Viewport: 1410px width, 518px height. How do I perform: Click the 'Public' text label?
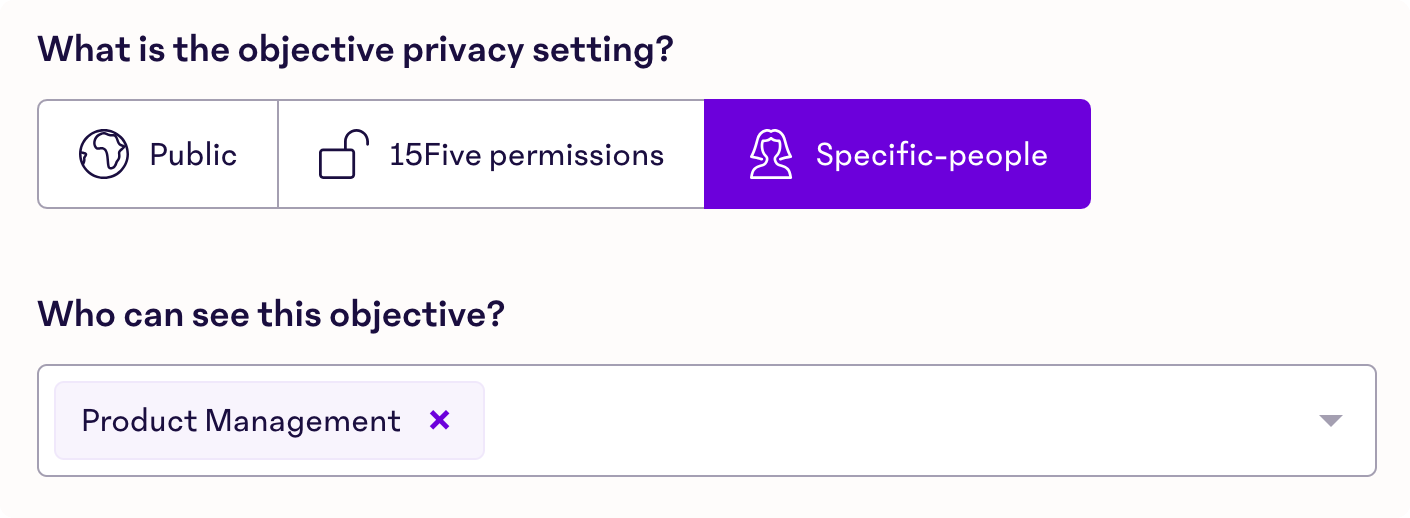point(193,155)
